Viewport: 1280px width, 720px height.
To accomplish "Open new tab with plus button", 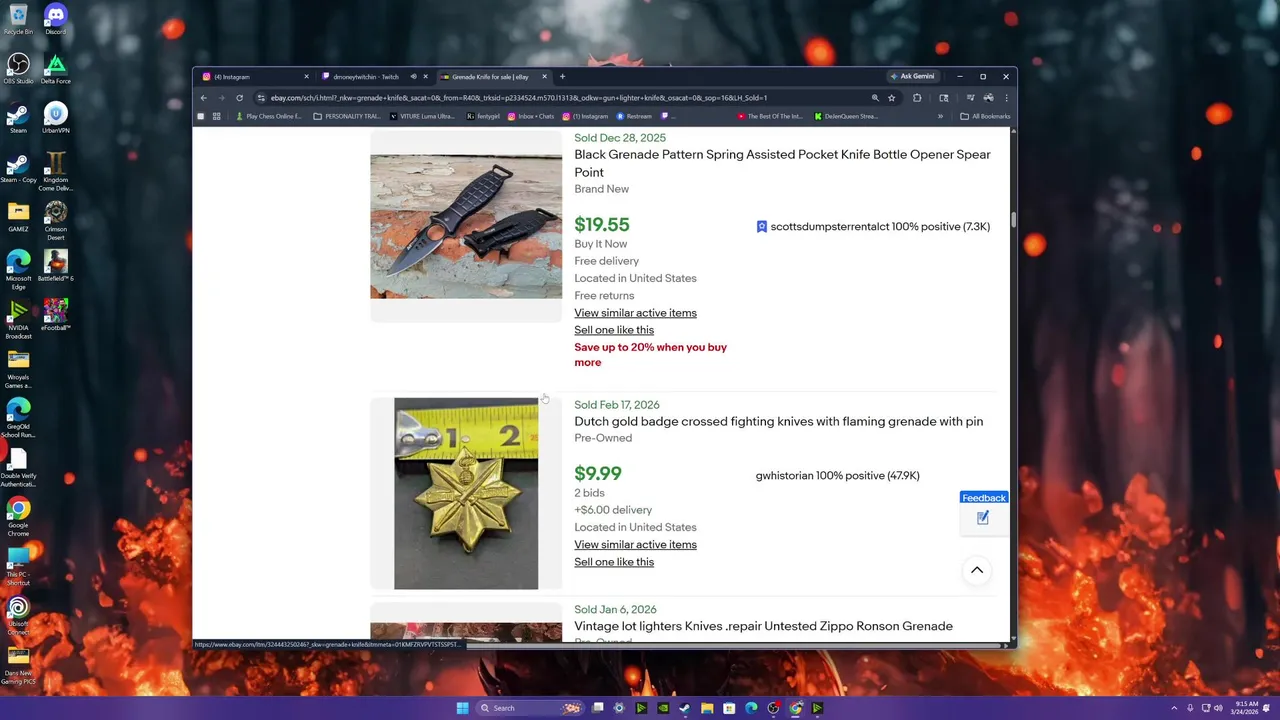I will [562, 77].
